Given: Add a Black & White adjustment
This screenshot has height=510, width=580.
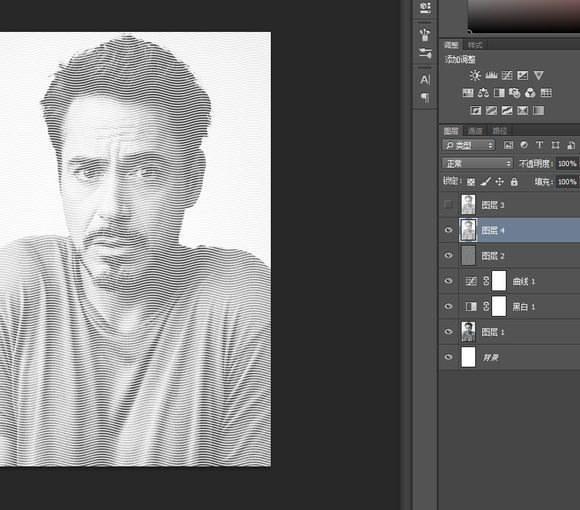Looking at the screenshot, I should (499, 93).
